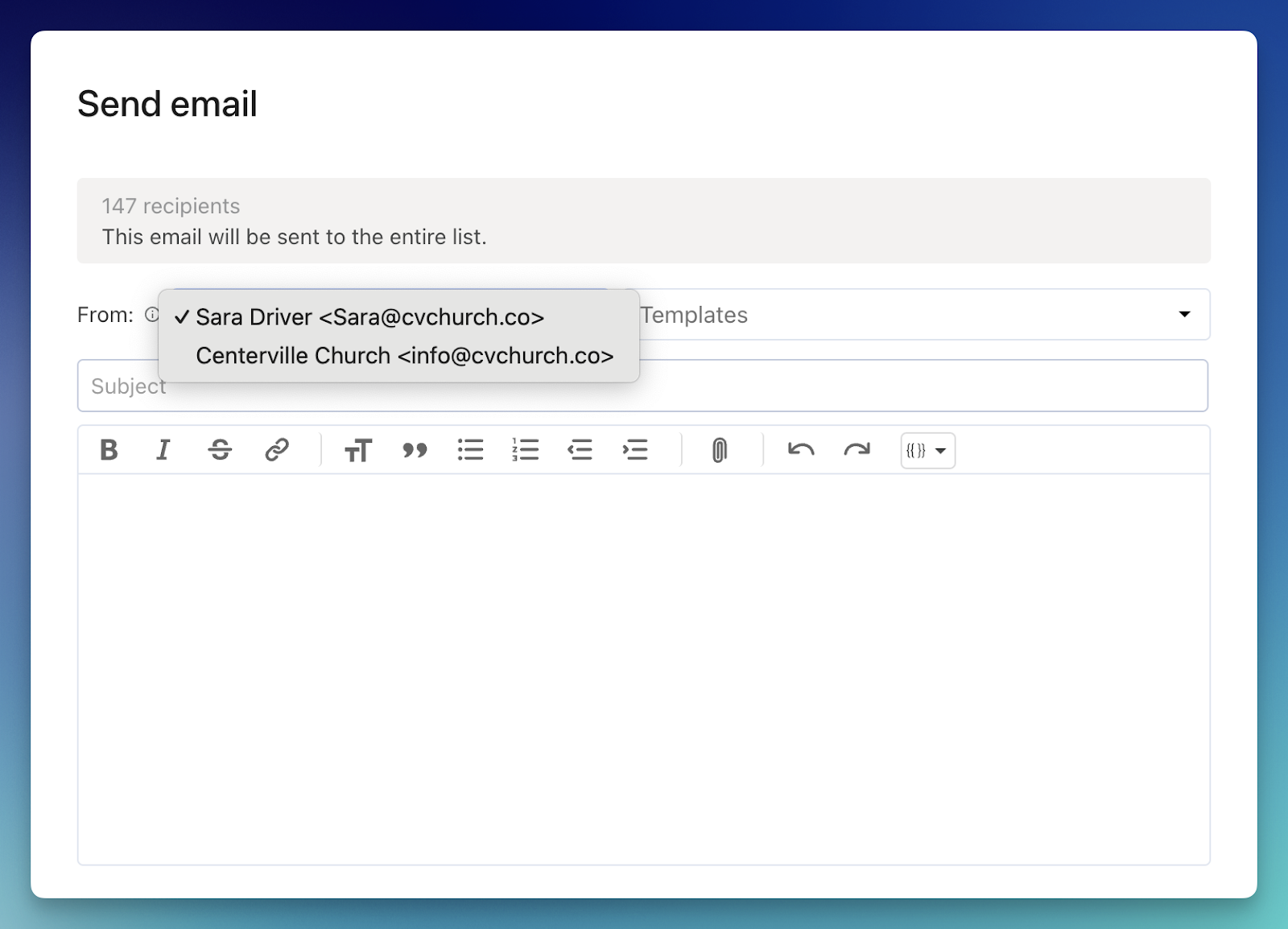Viewport: 1288px width, 929px height.
Task: Start a bulleted list
Action: [470, 450]
